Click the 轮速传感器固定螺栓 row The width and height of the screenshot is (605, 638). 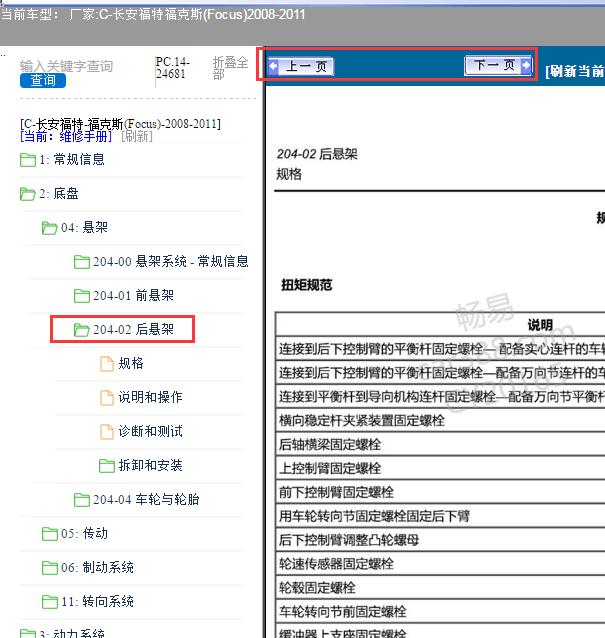point(440,564)
